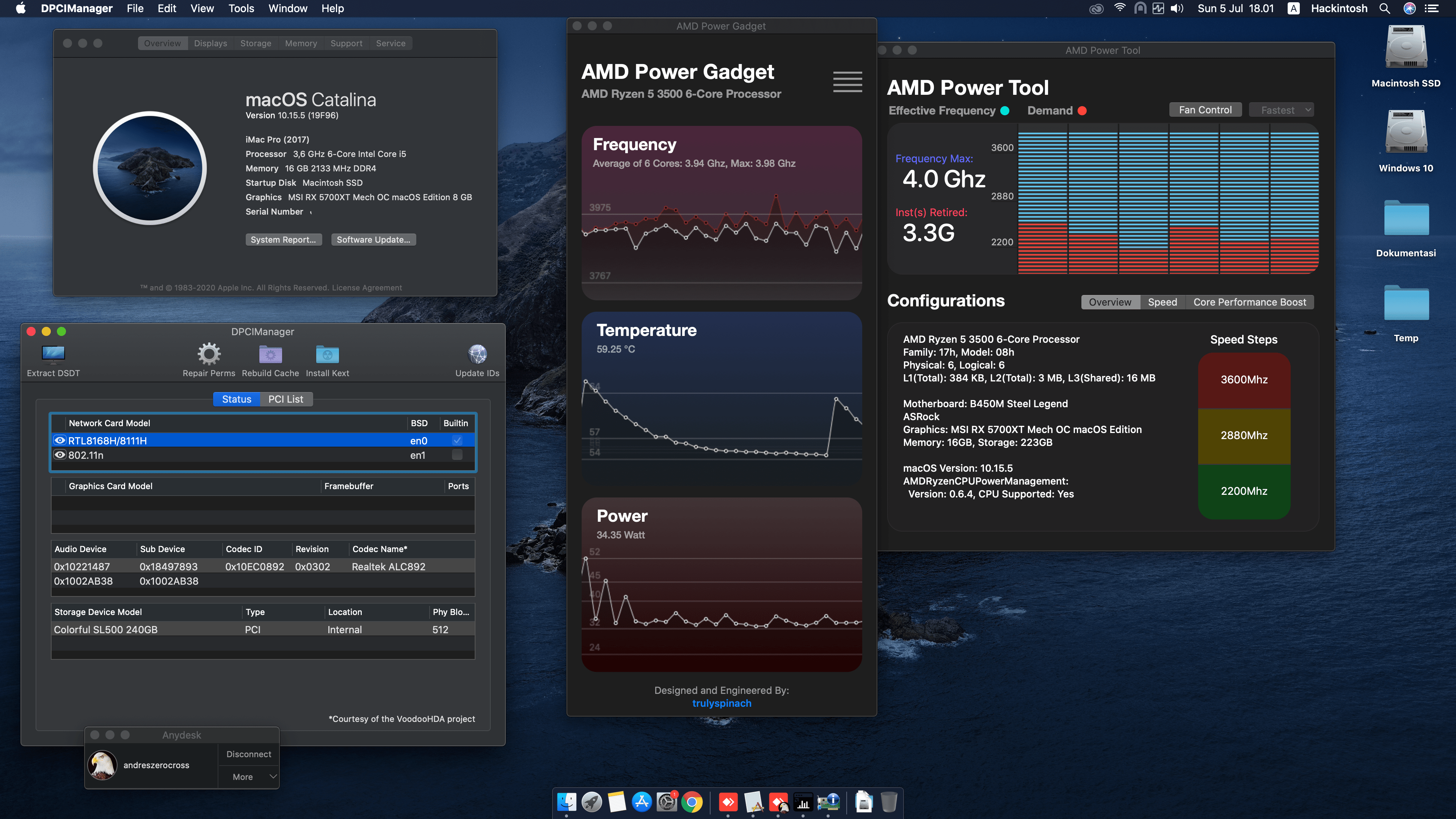Click the Update IDs globe icon
Viewport: 1456px width, 819px height.
(x=477, y=355)
